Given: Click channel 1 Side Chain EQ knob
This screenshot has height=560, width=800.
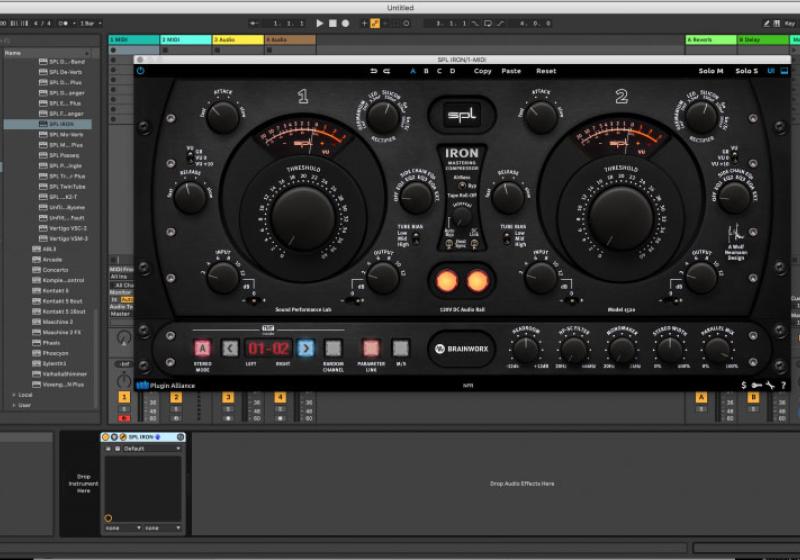Looking at the screenshot, I should (416, 197).
